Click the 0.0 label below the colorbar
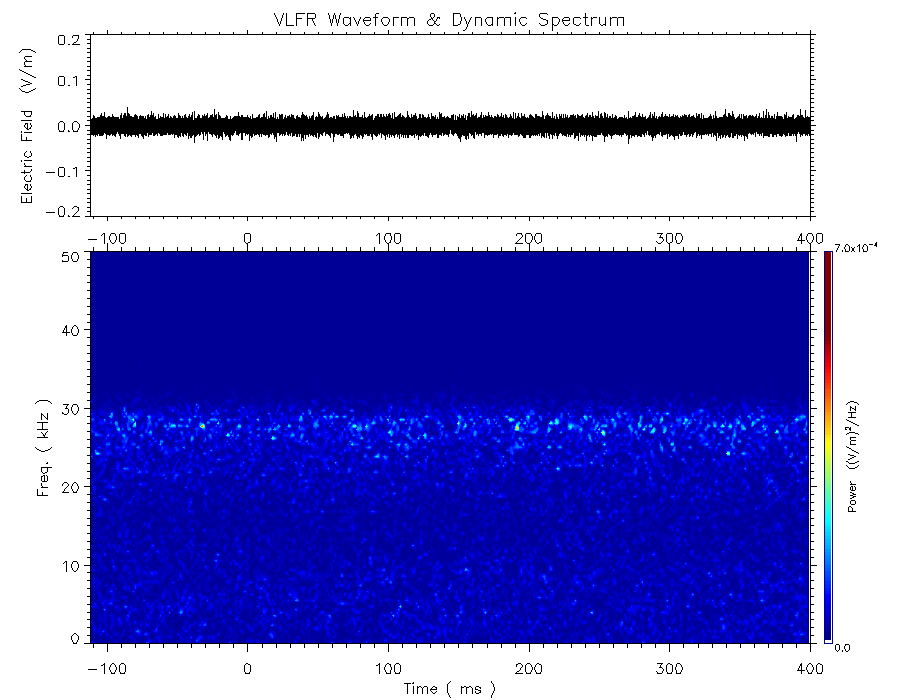The height and width of the screenshot is (700, 900). pyautogui.click(x=843, y=648)
